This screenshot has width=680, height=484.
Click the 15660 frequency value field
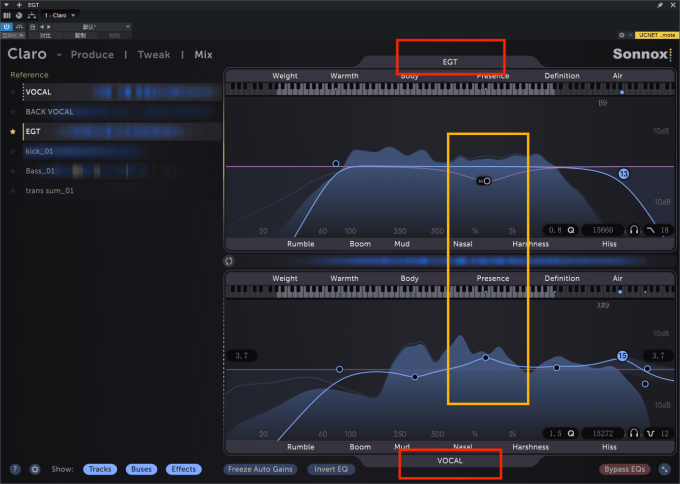pos(603,230)
